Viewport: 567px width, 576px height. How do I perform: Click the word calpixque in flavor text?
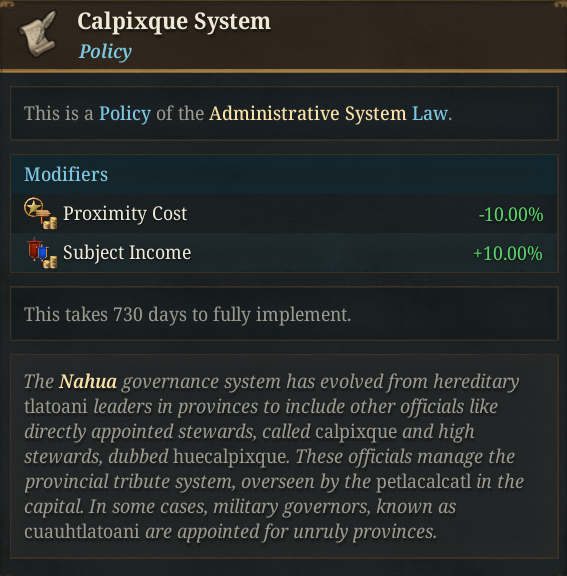click(356, 432)
